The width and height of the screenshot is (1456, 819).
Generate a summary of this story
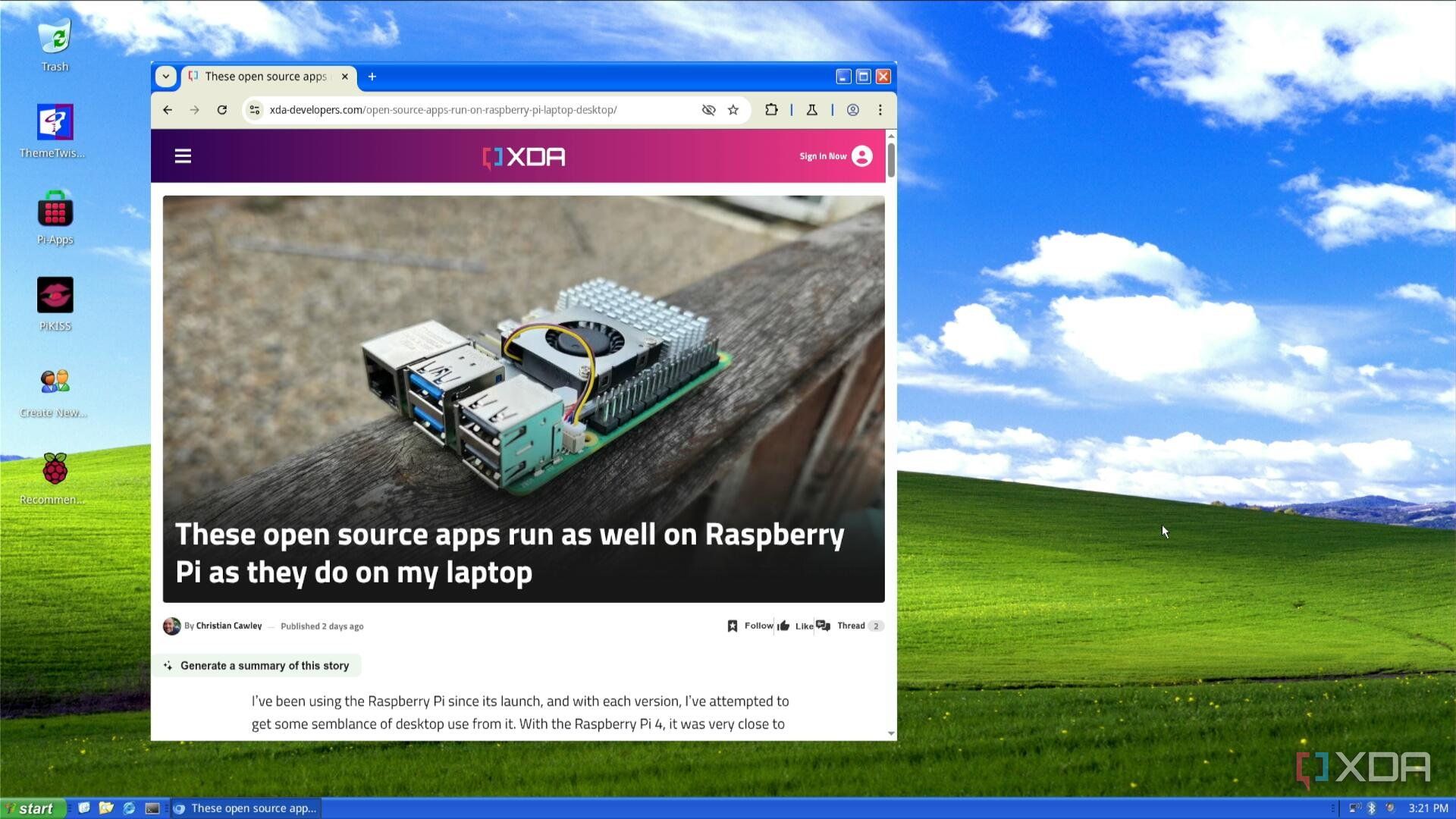coord(256,666)
